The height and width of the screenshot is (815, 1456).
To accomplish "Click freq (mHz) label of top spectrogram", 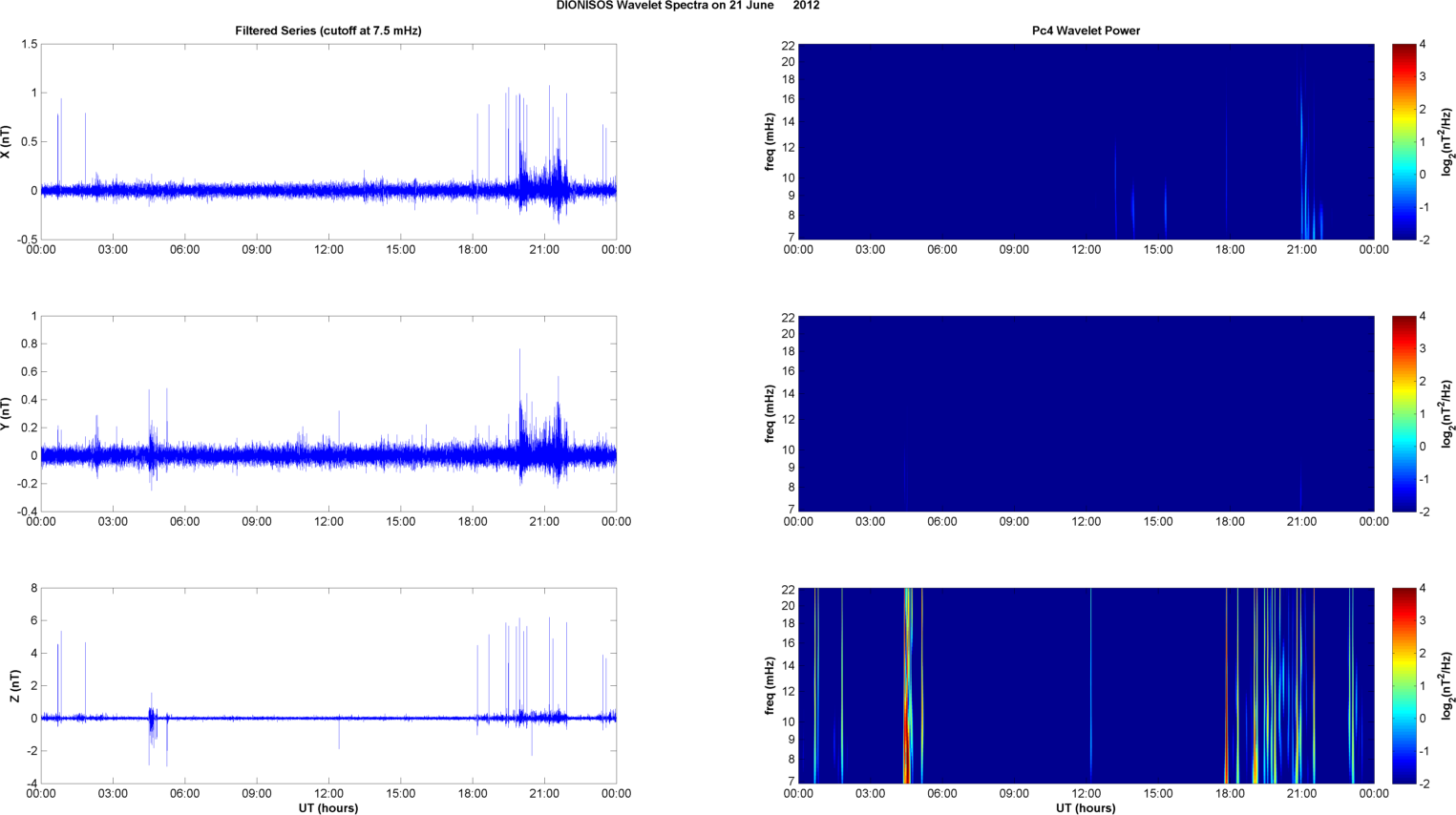I will click(x=770, y=142).
